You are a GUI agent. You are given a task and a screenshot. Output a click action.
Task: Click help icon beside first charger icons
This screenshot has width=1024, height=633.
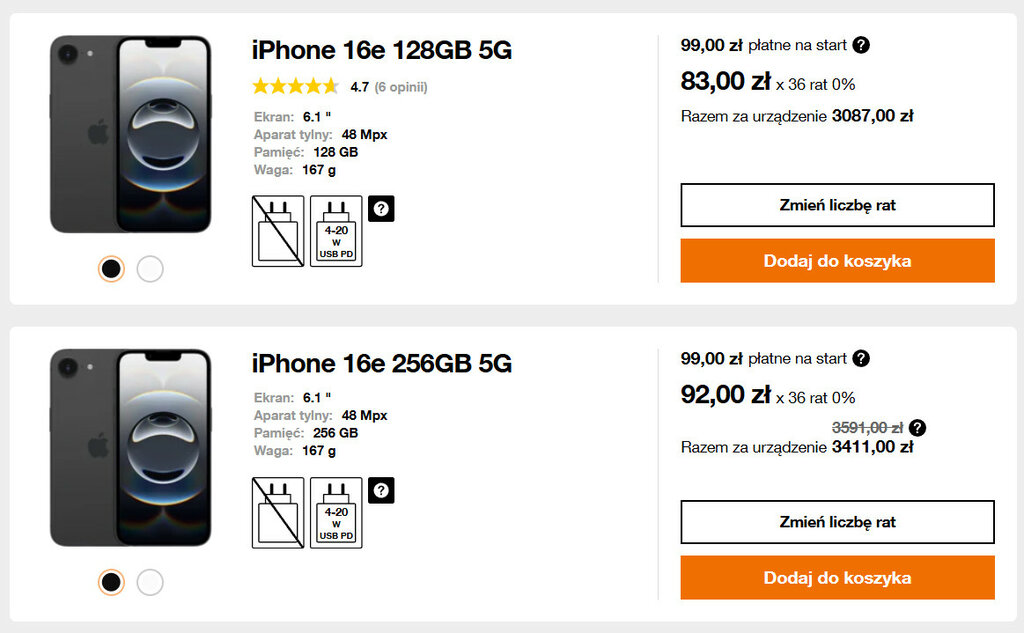click(382, 208)
